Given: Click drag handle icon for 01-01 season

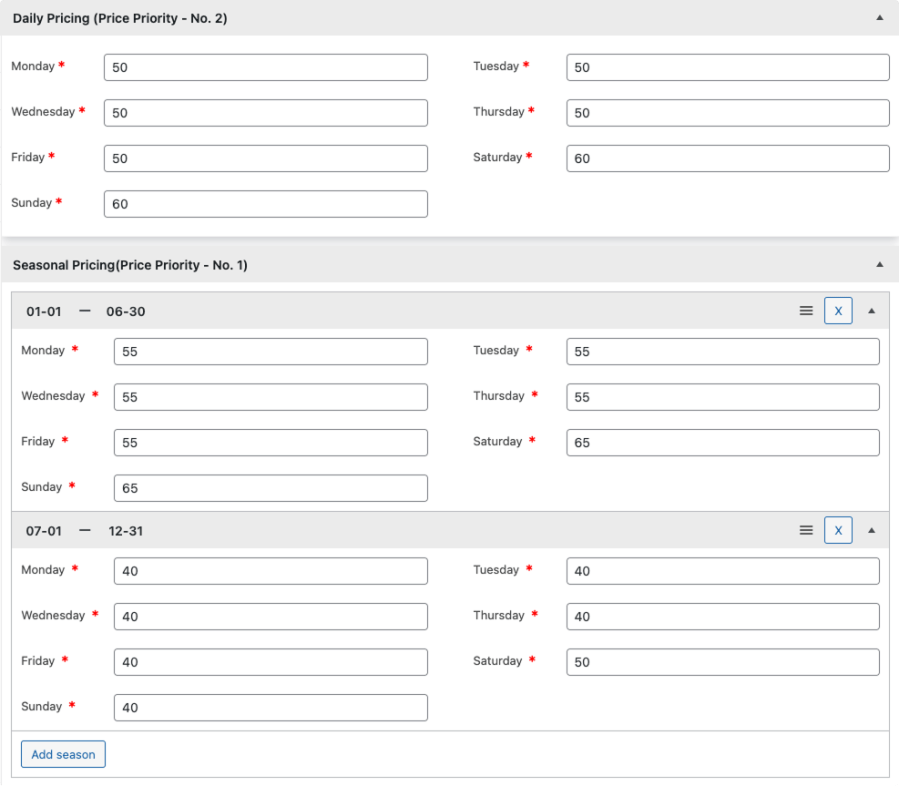Looking at the screenshot, I should [806, 311].
